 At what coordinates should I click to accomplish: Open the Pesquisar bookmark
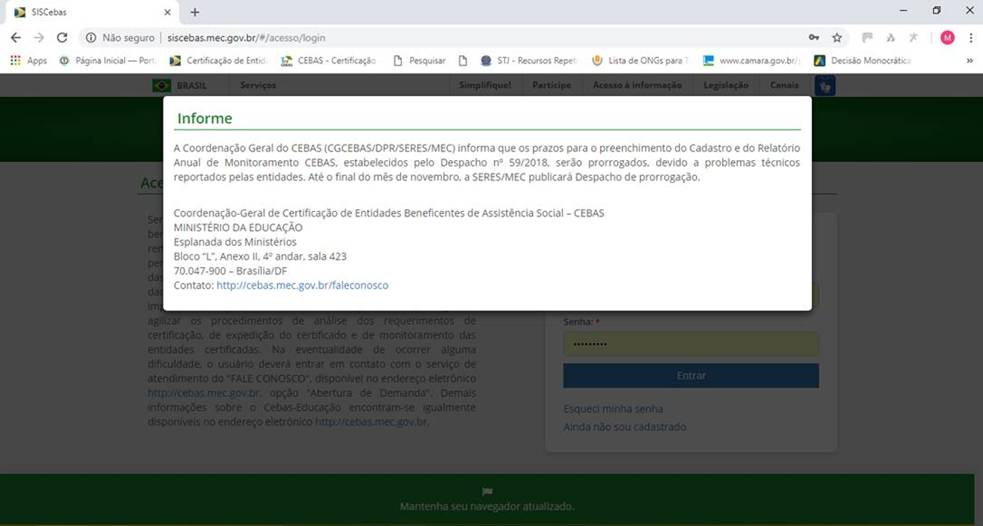click(x=419, y=61)
